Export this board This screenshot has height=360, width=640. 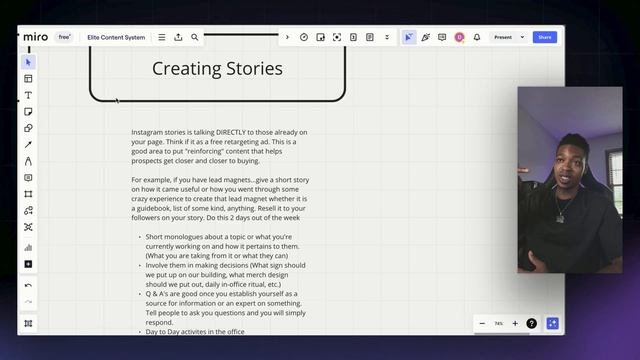178,37
